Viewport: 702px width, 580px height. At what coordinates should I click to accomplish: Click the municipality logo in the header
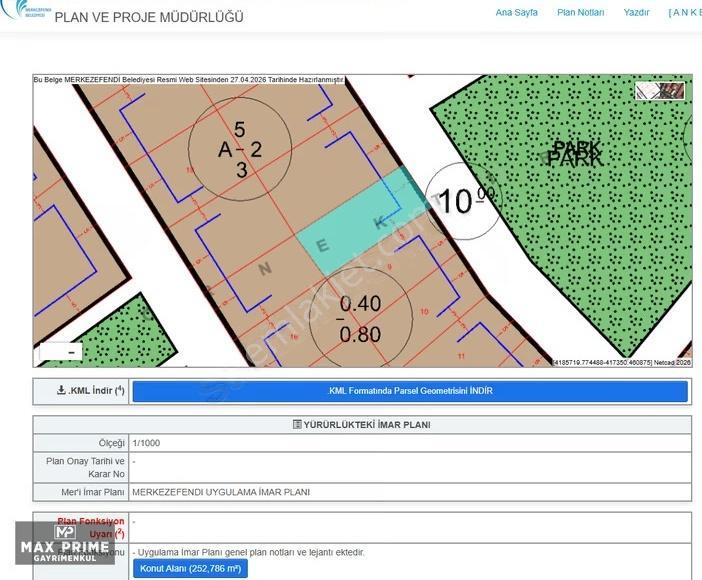tap(26, 10)
